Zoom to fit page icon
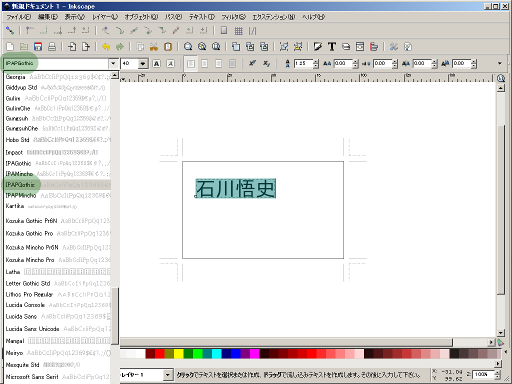Viewport: 512px width, 384px height. 216,47
